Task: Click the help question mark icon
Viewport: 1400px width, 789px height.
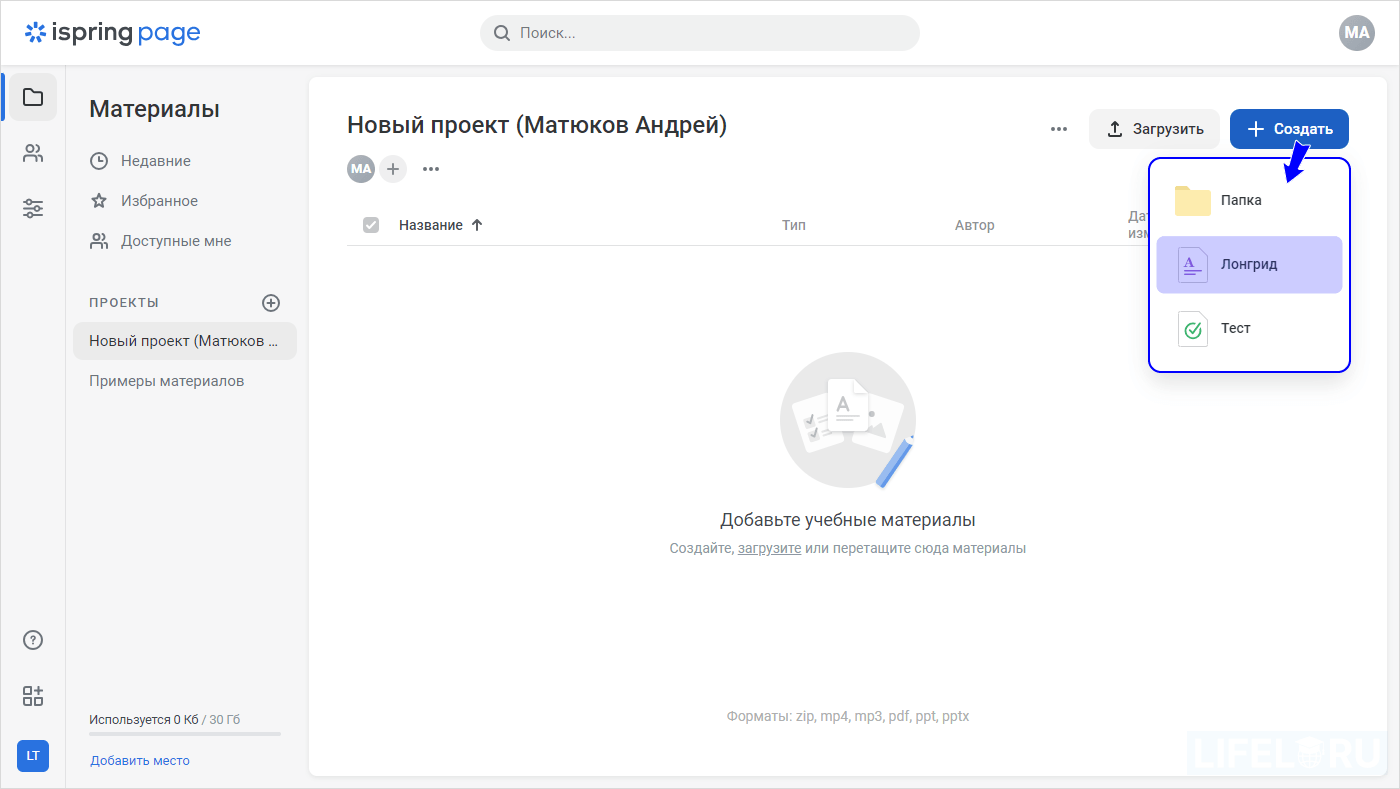Action: tap(32, 639)
